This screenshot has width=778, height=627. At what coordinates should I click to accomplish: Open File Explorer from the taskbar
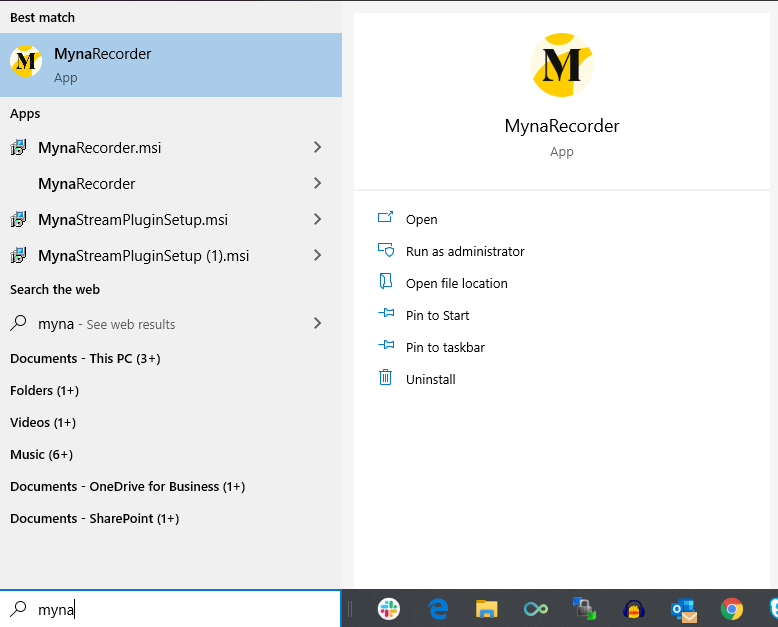[x=487, y=609]
